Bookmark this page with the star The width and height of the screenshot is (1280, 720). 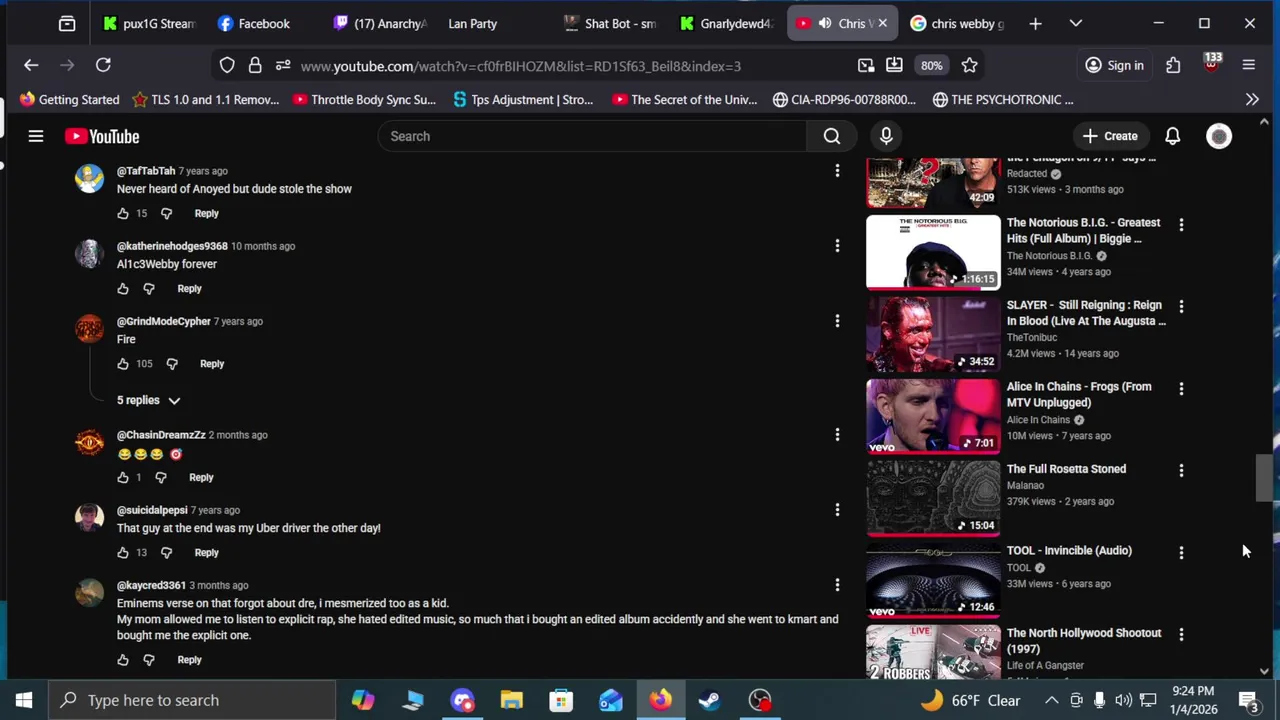969,65
